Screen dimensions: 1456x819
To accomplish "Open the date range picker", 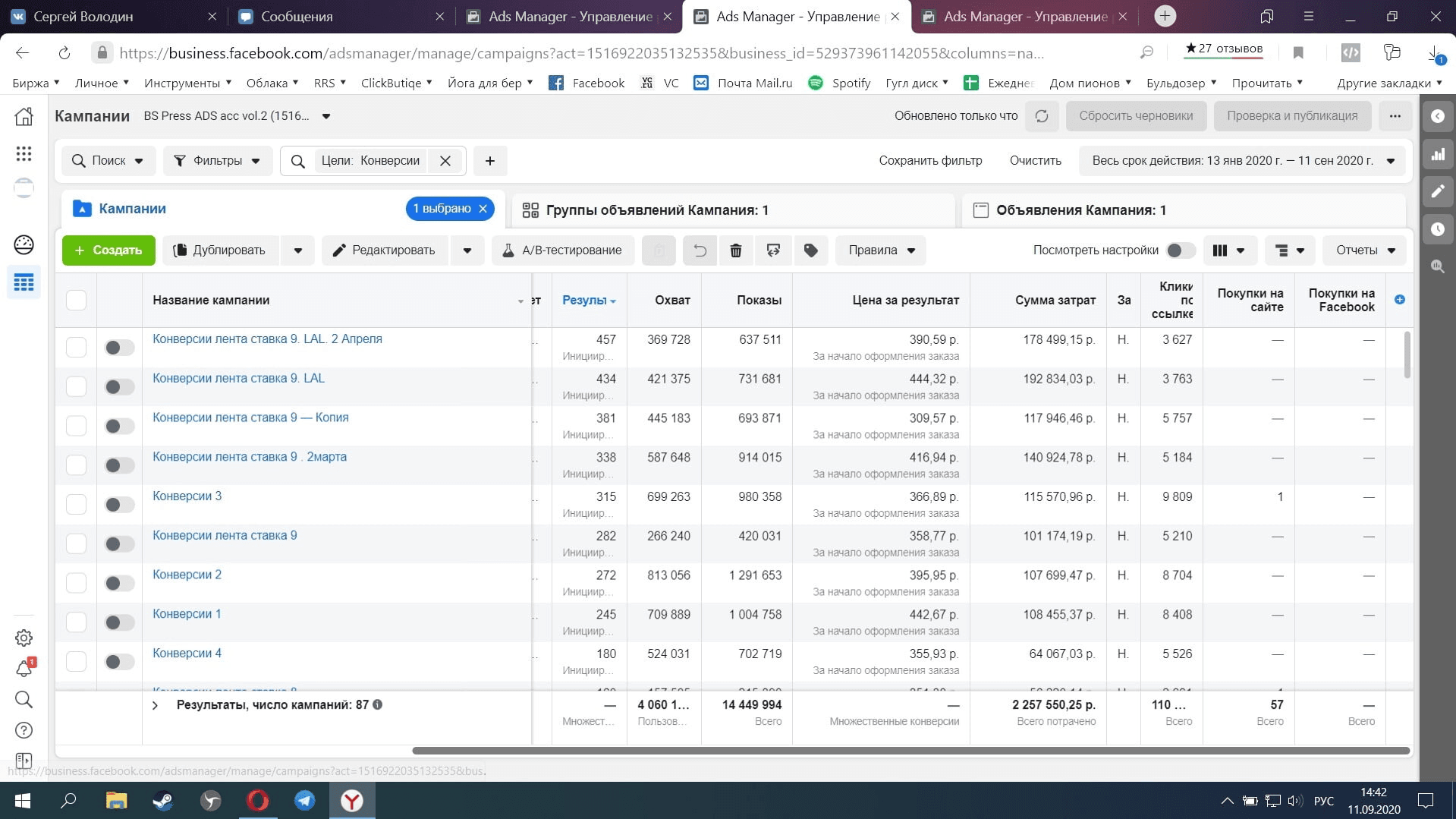I will click(x=1243, y=161).
